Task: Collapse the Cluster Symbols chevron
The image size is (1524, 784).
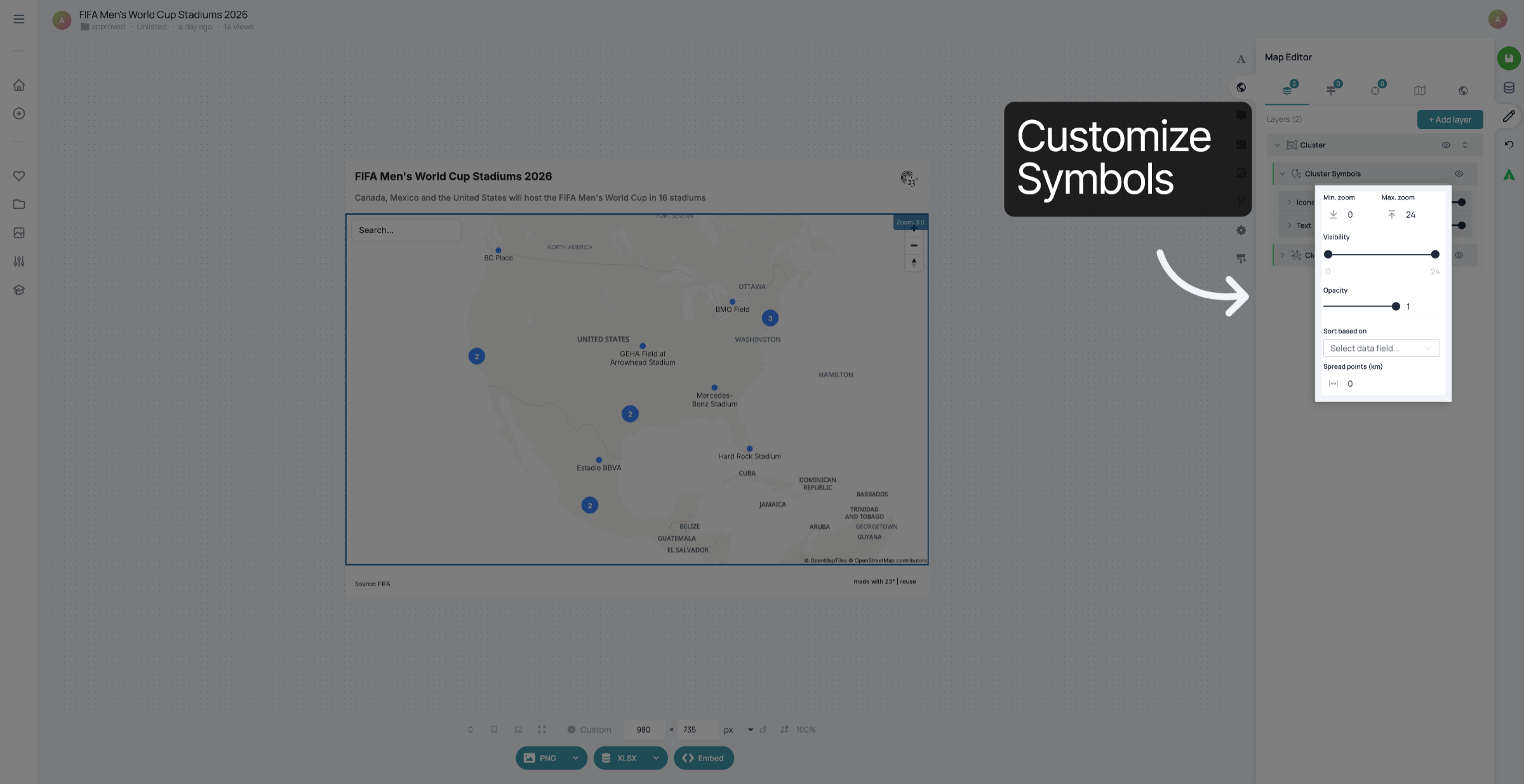Action: click(1283, 174)
